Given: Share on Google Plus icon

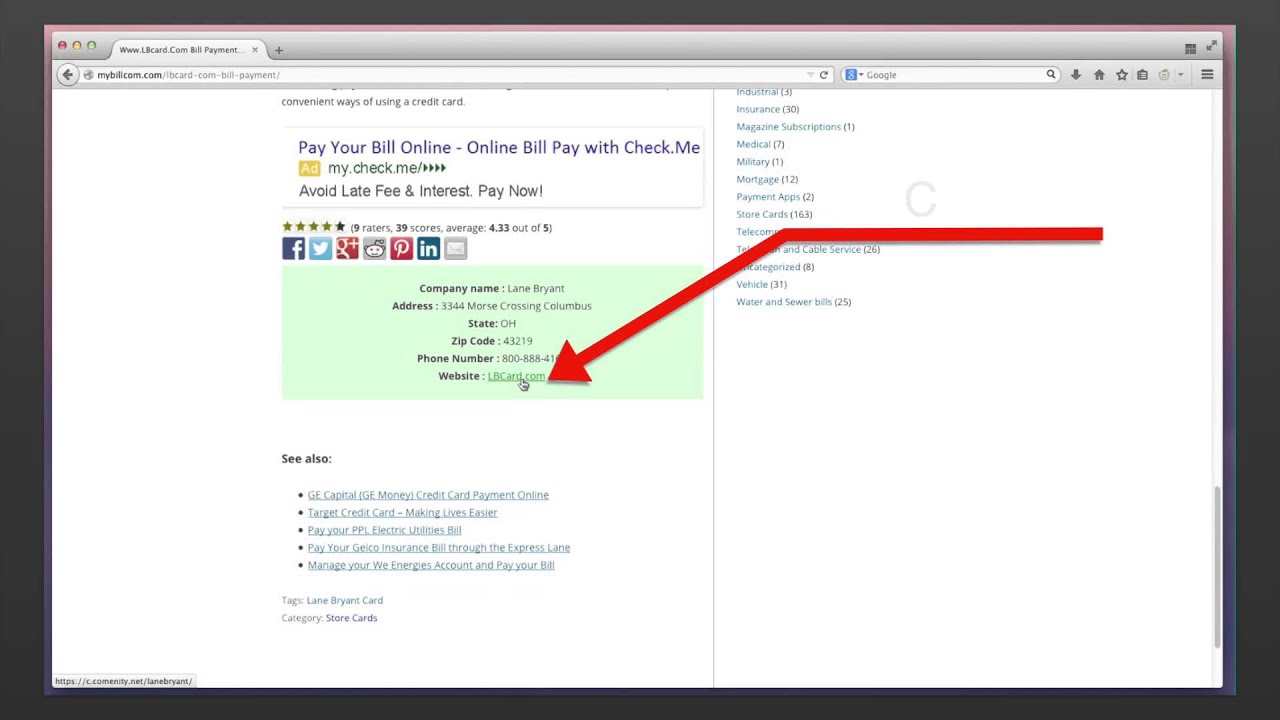Looking at the screenshot, I should [x=347, y=249].
